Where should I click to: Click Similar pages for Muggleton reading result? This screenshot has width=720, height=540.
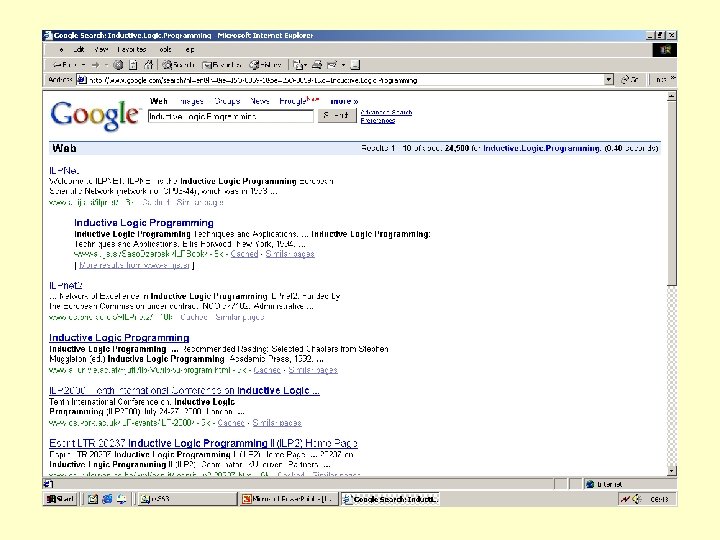tap(313, 370)
